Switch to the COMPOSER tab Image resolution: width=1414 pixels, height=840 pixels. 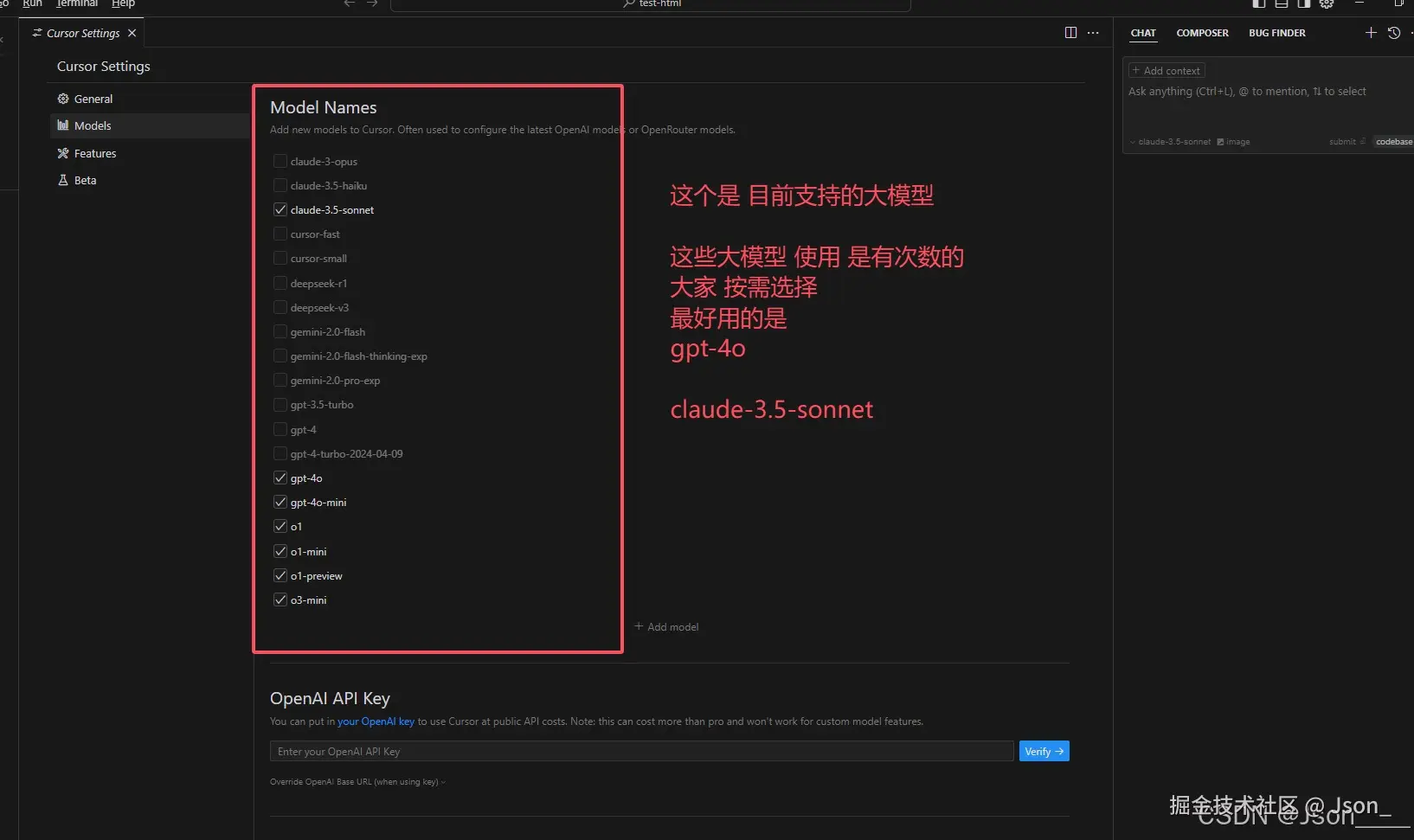click(x=1202, y=33)
